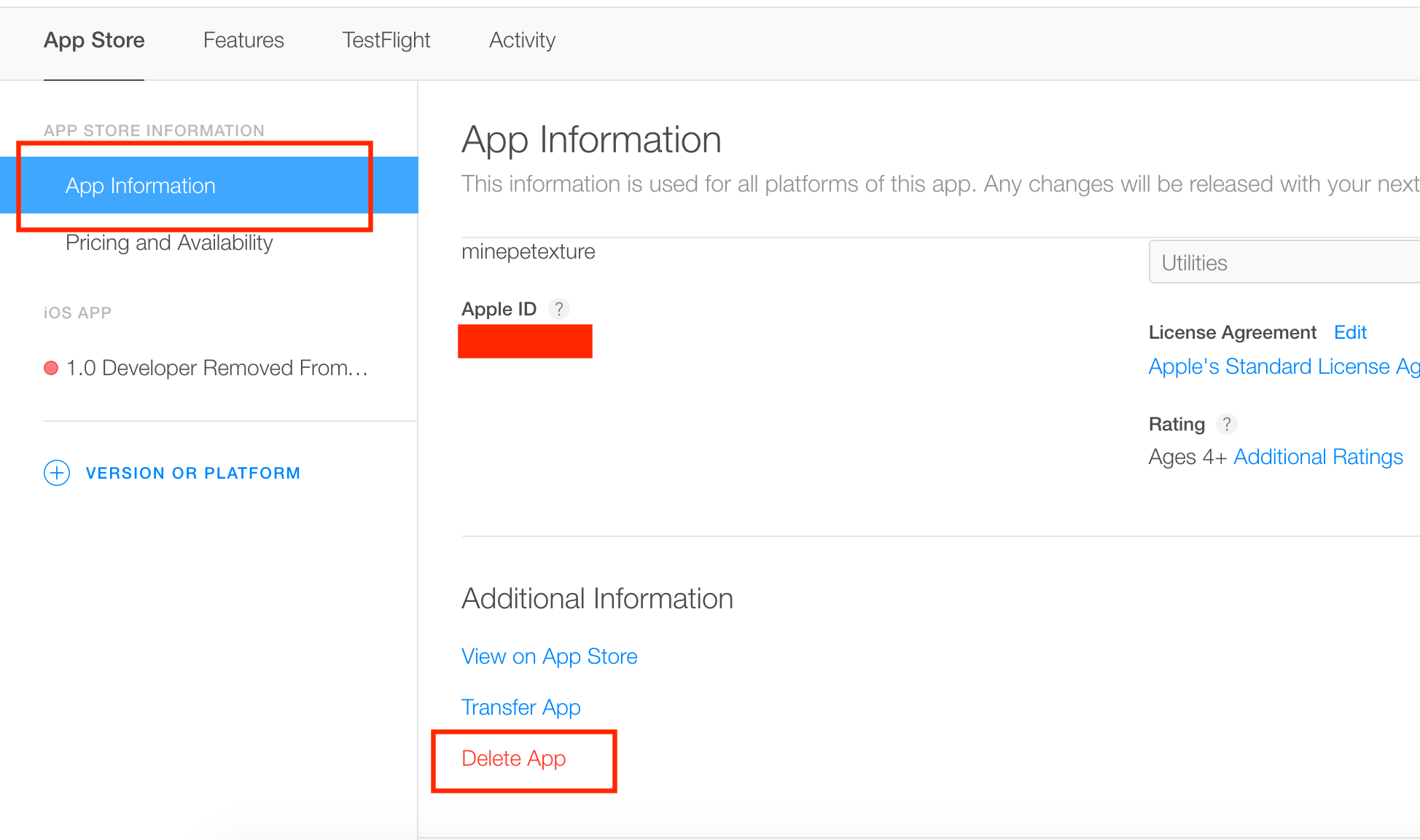Click the minepetexture app name field
Image resolution: width=1420 pixels, height=840 pixels.
point(528,251)
